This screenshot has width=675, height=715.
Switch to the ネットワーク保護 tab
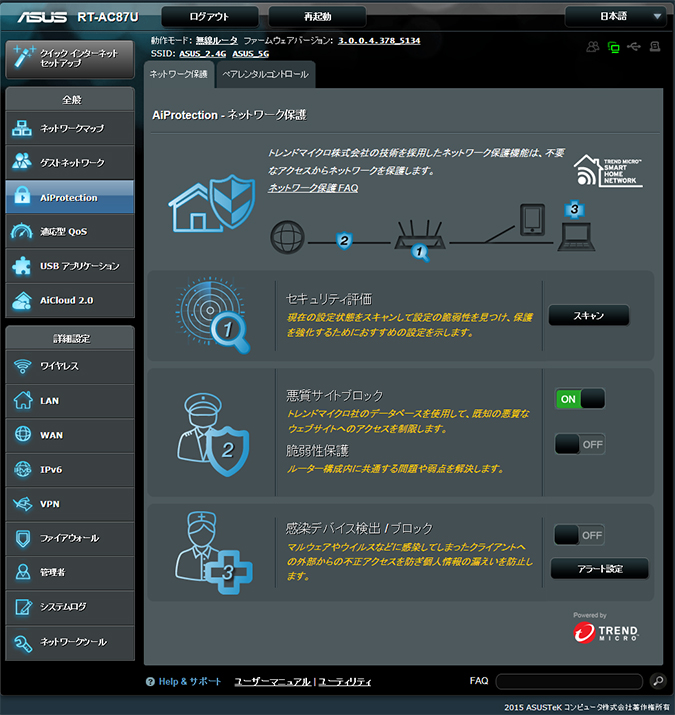click(x=178, y=74)
